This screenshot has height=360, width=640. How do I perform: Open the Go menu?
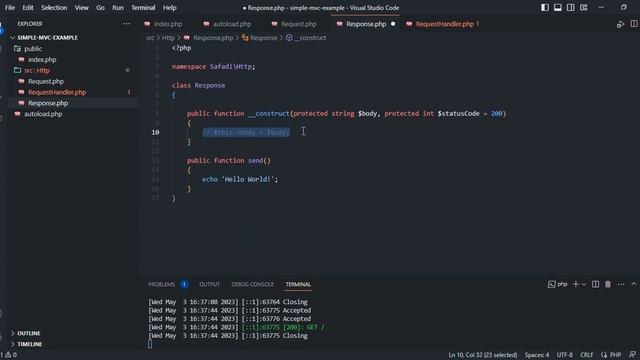coord(100,8)
